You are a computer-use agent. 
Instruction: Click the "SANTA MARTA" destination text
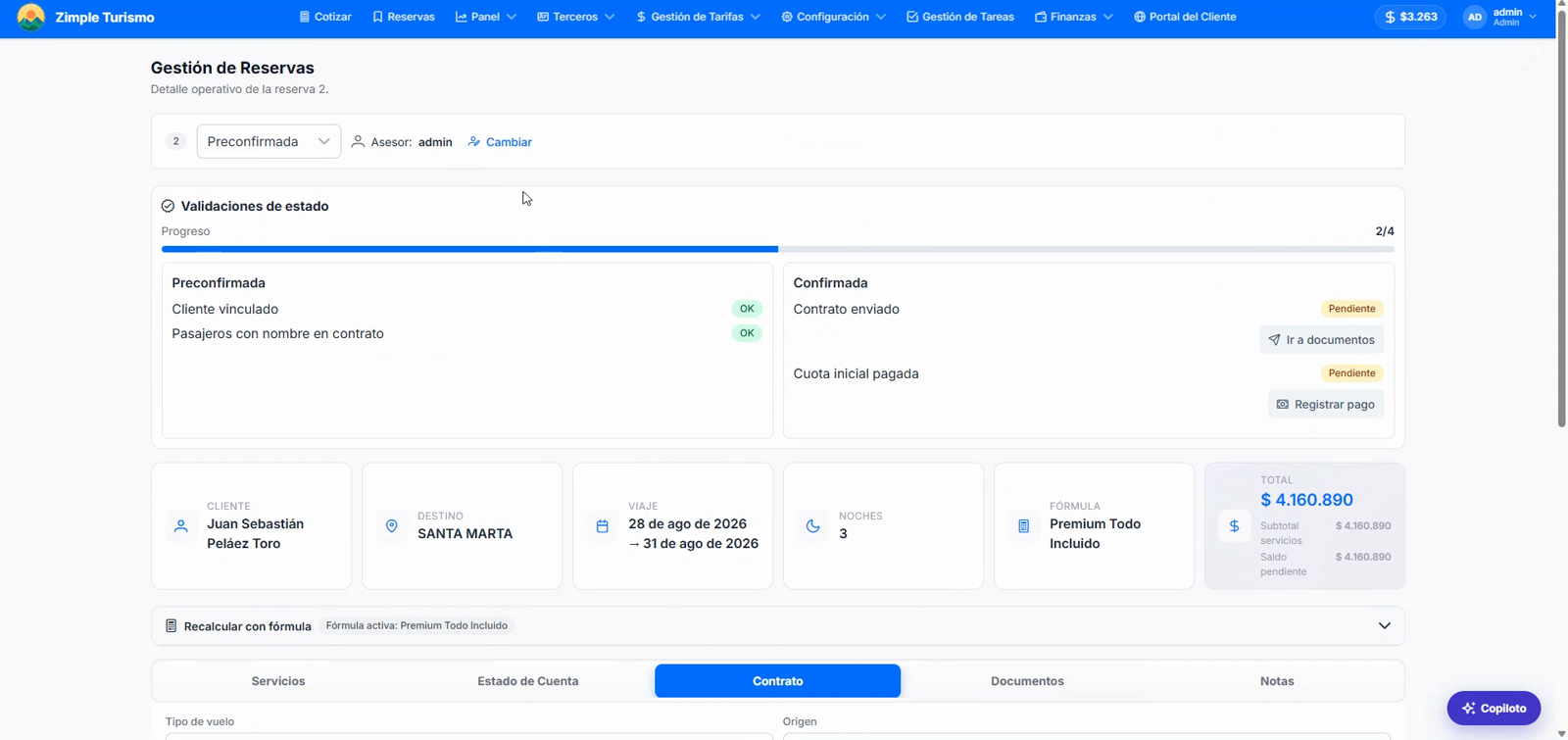pos(465,534)
